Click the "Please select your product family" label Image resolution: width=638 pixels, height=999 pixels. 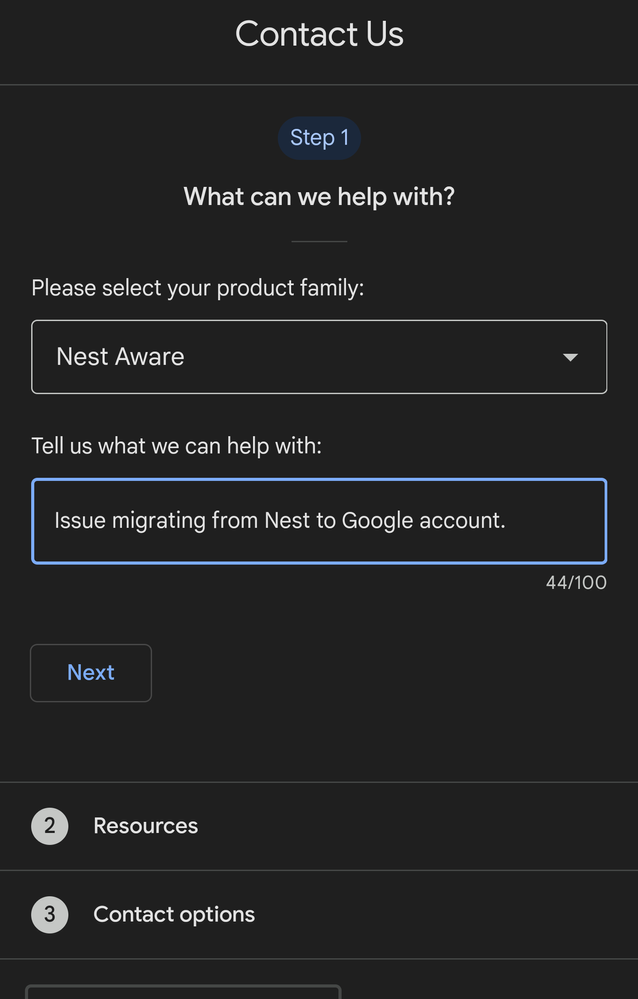(x=198, y=288)
